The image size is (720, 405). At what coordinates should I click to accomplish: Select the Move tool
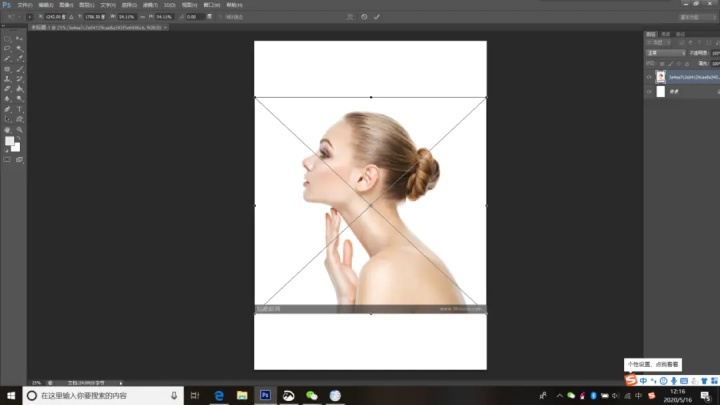point(19,39)
